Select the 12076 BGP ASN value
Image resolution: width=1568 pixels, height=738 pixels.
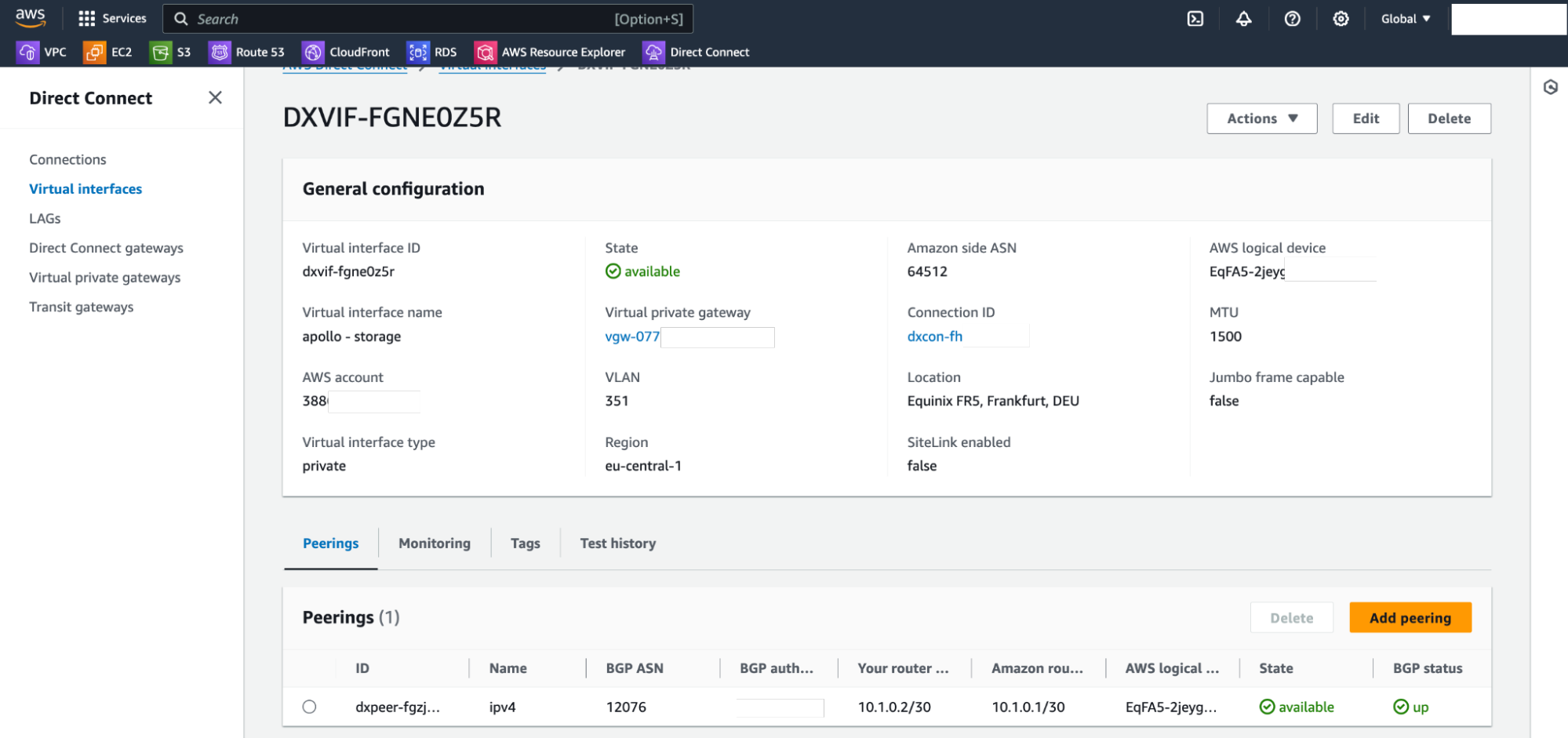[x=625, y=707]
